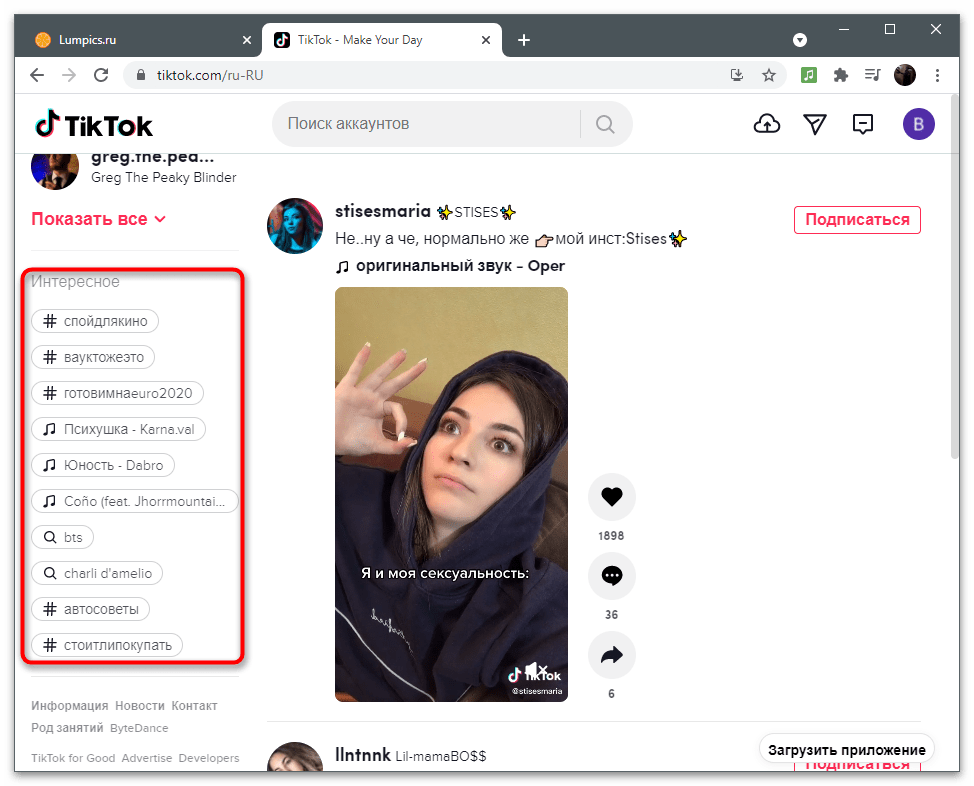Open the Новости footer link
This screenshot has height=786, width=974.
coord(140,706)
